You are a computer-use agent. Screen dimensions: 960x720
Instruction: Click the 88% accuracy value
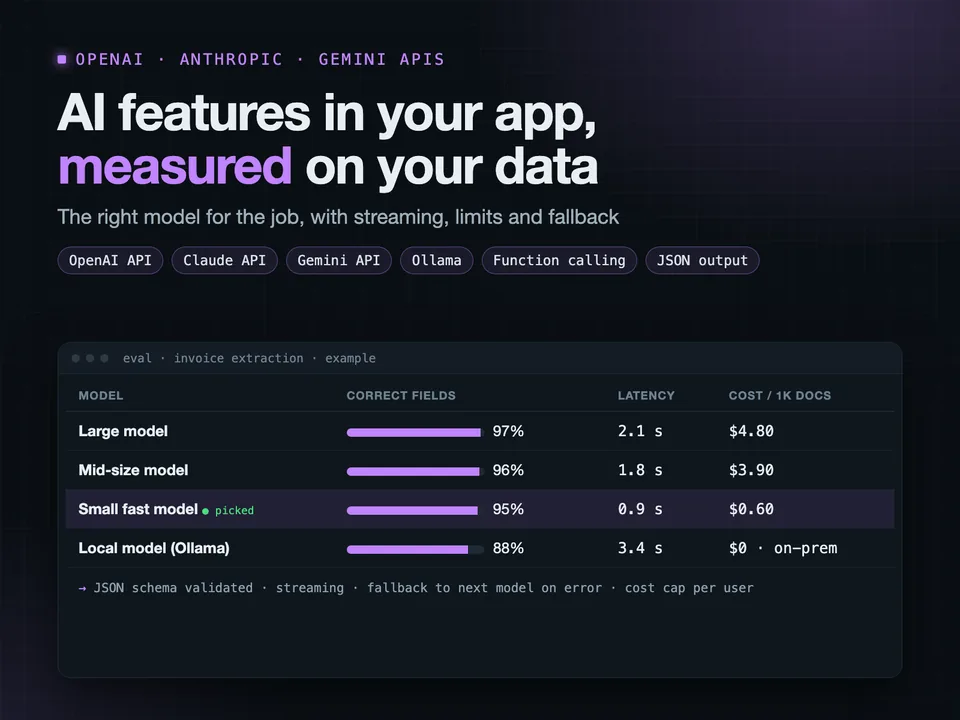508,549
